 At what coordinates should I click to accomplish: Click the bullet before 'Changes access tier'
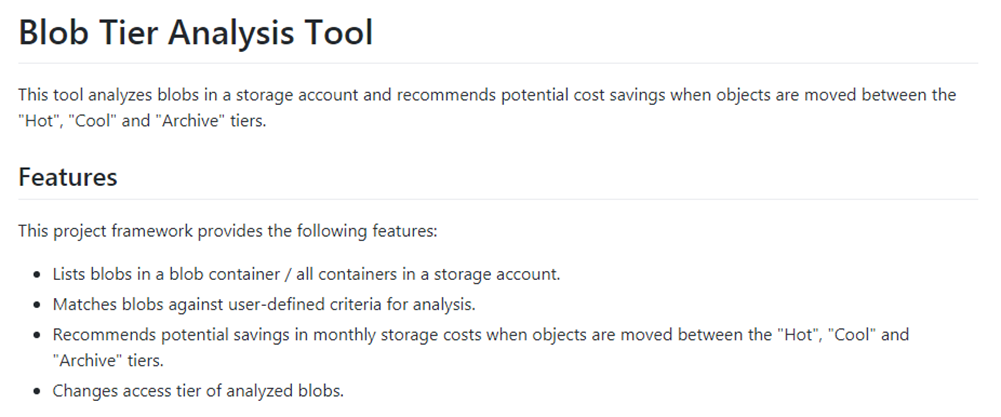pos(40,391)
